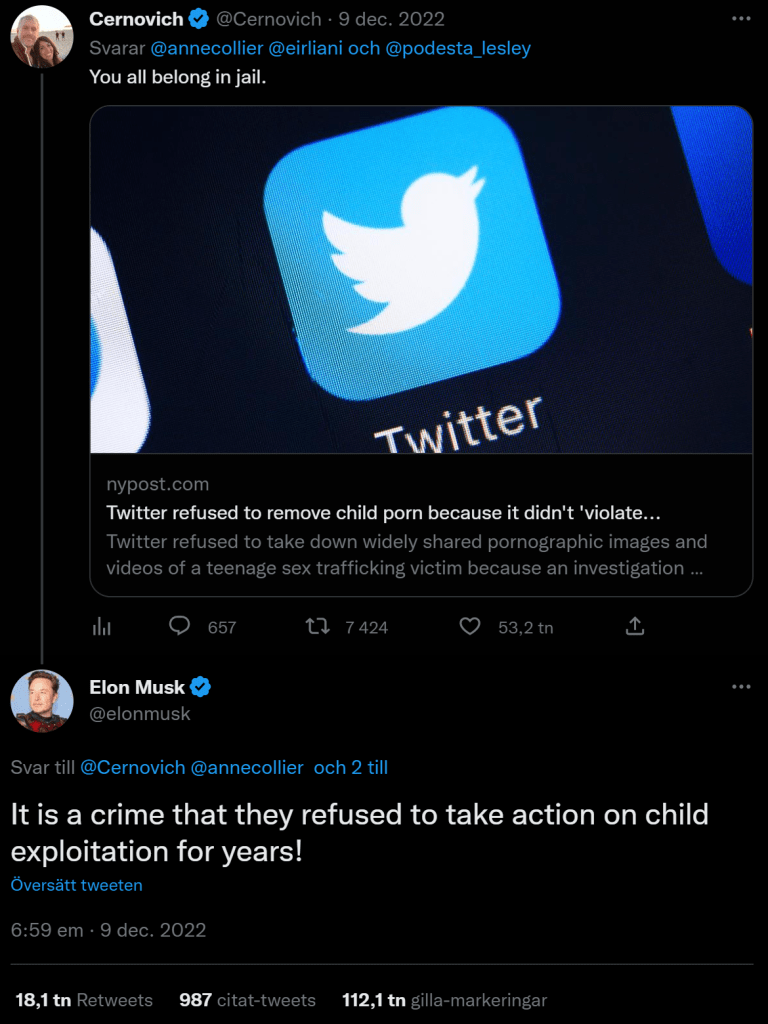The height and width of the screenshot is (1024, 768).
Task: Click the Twitter logo article image
Action: click(420, 280)
